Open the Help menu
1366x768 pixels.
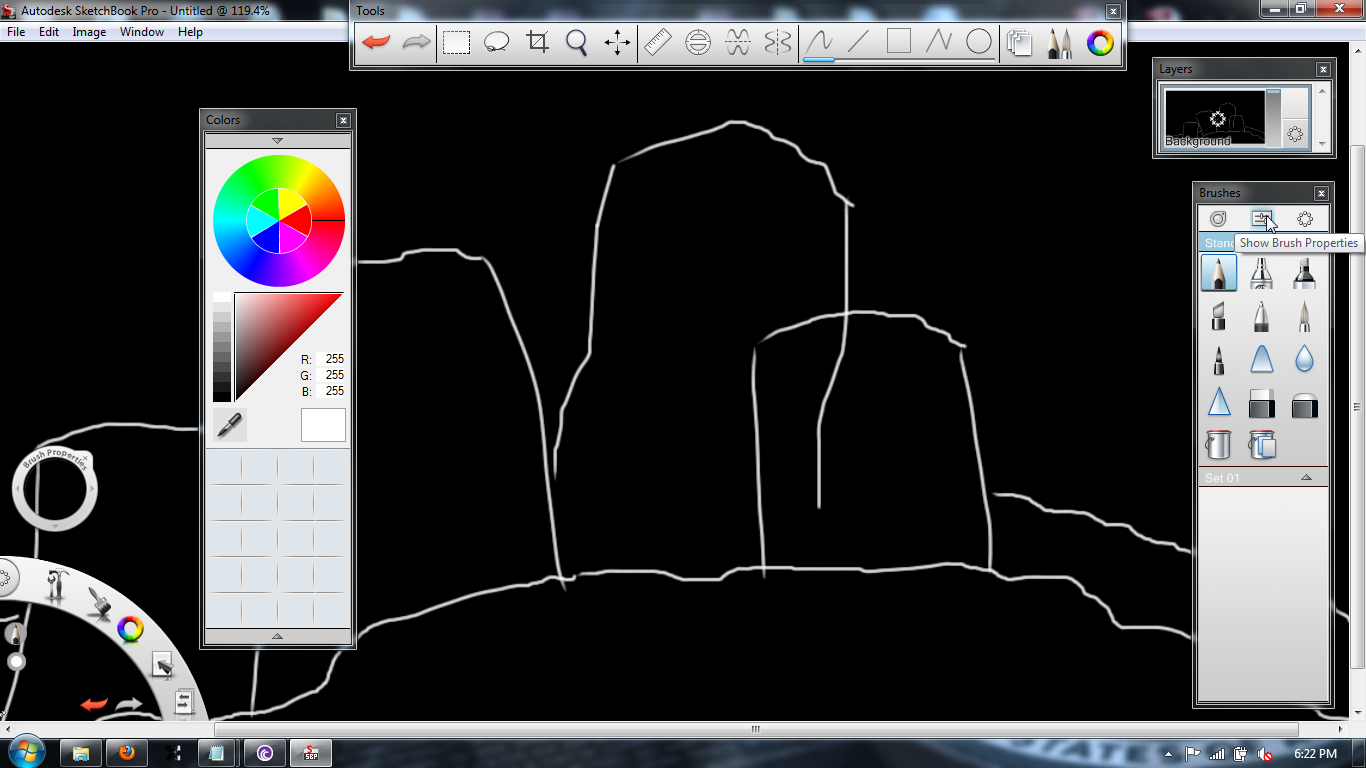(x=190, y=32)
